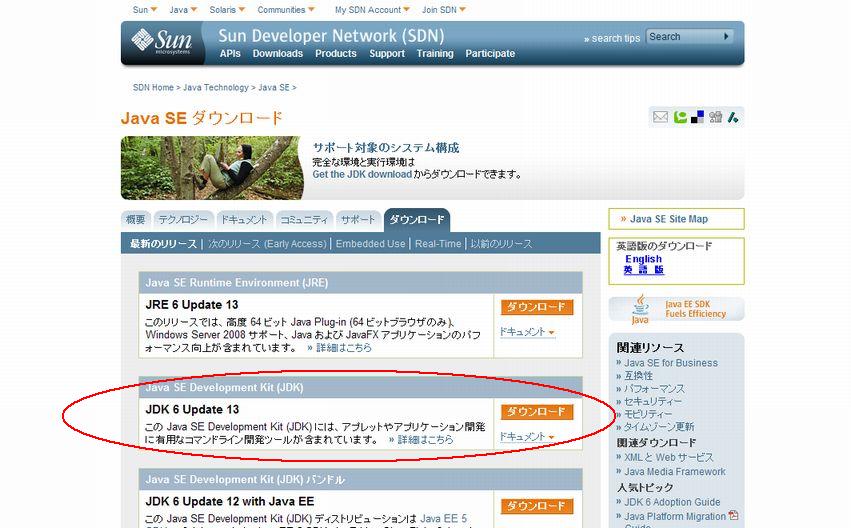Expand the Solaris top menu
Screen dimensions: 851x528
[x=227, y=10]
